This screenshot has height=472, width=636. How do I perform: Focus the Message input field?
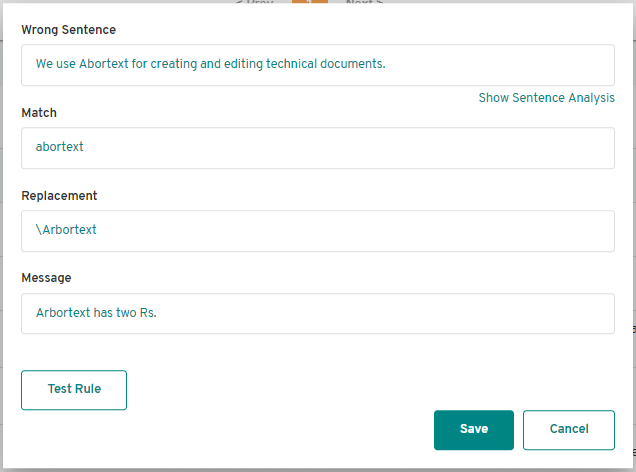point(318,313)
